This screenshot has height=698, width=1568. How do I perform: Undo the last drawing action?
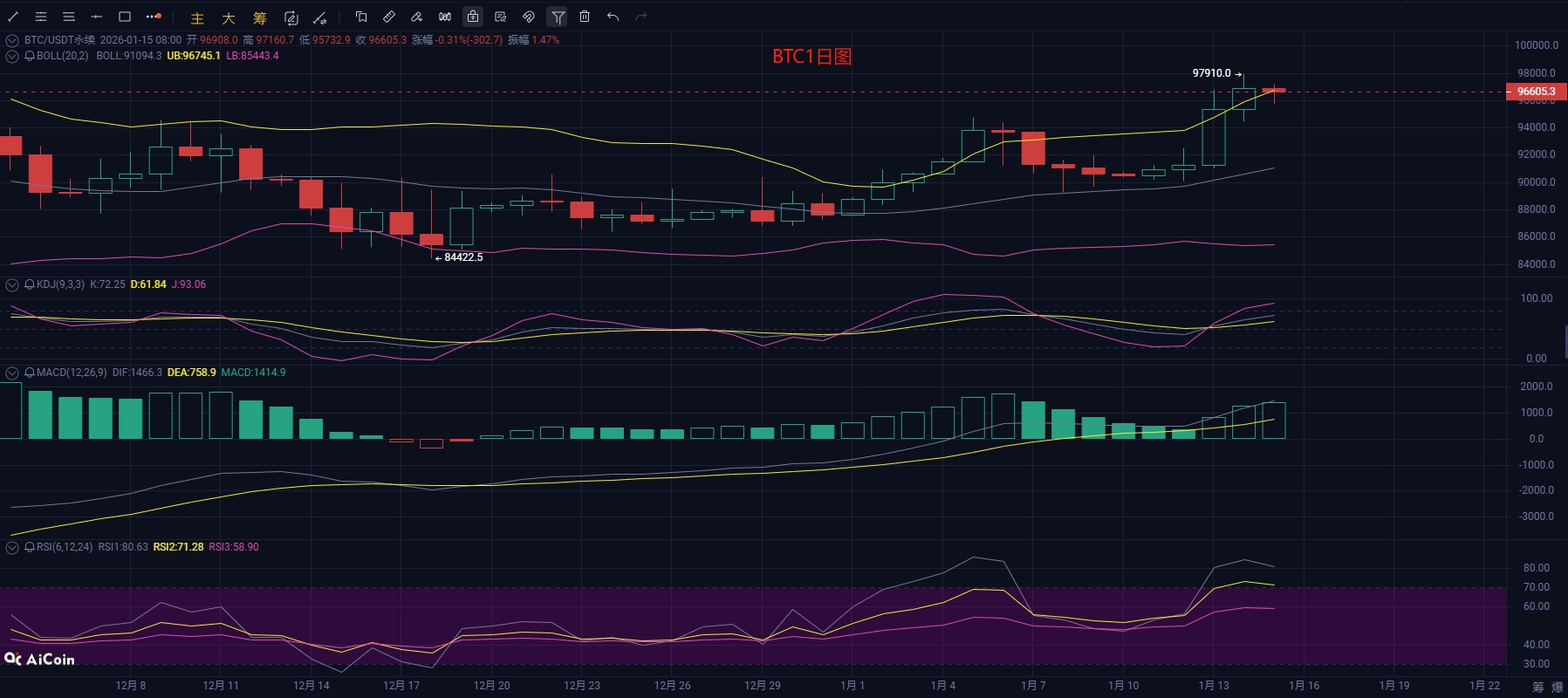(613, 17)
